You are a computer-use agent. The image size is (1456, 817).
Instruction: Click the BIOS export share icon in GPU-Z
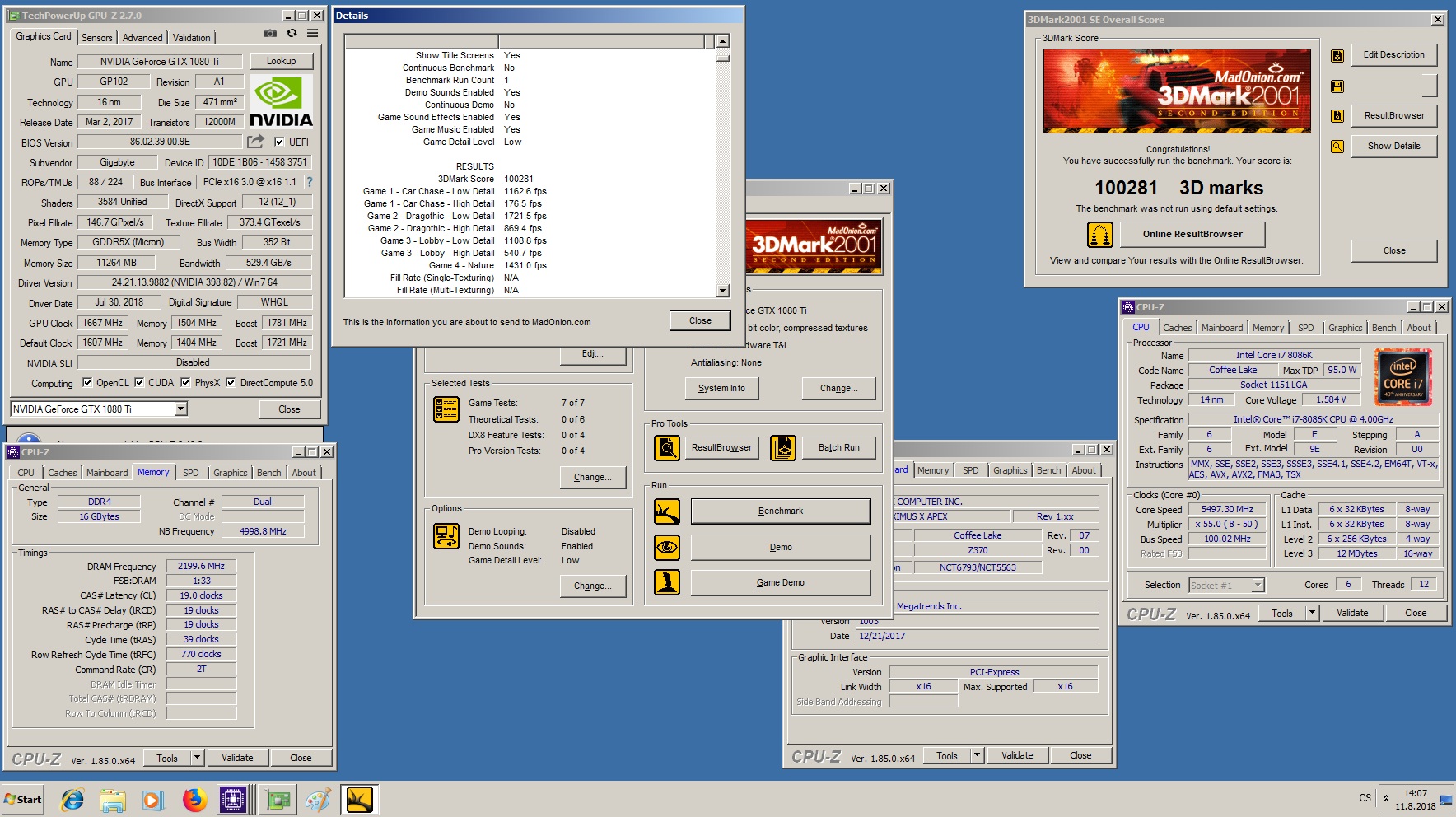256,142
